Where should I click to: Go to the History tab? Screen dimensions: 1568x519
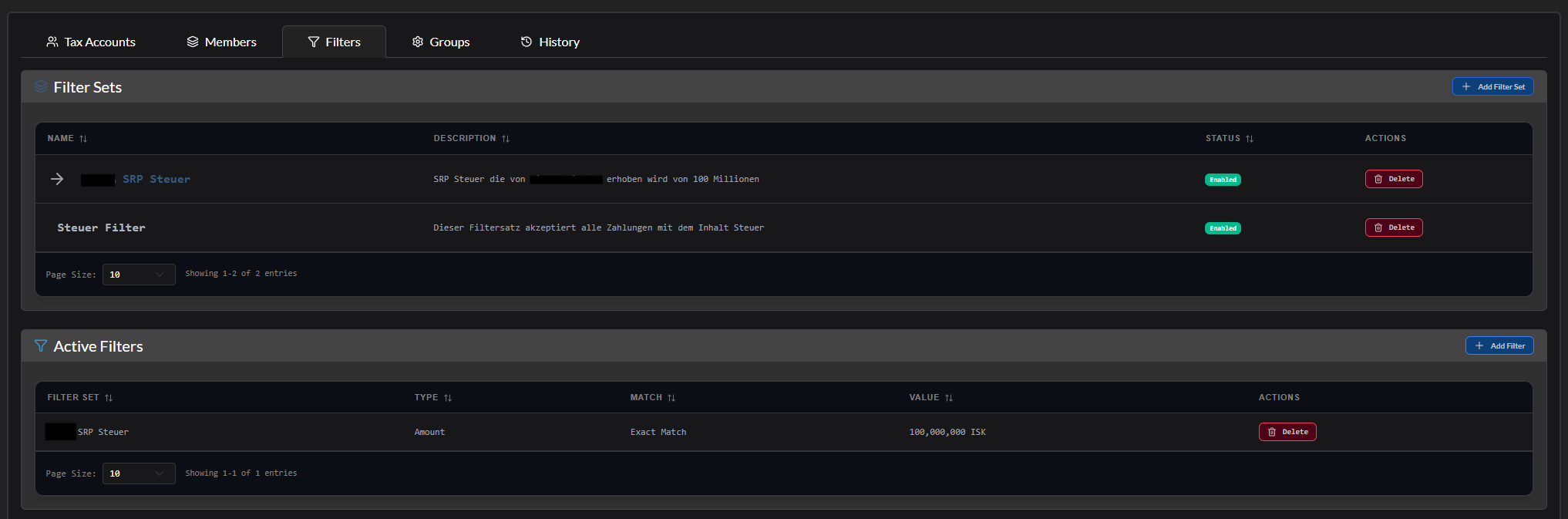pyautogui.click(x=550, y=42)
